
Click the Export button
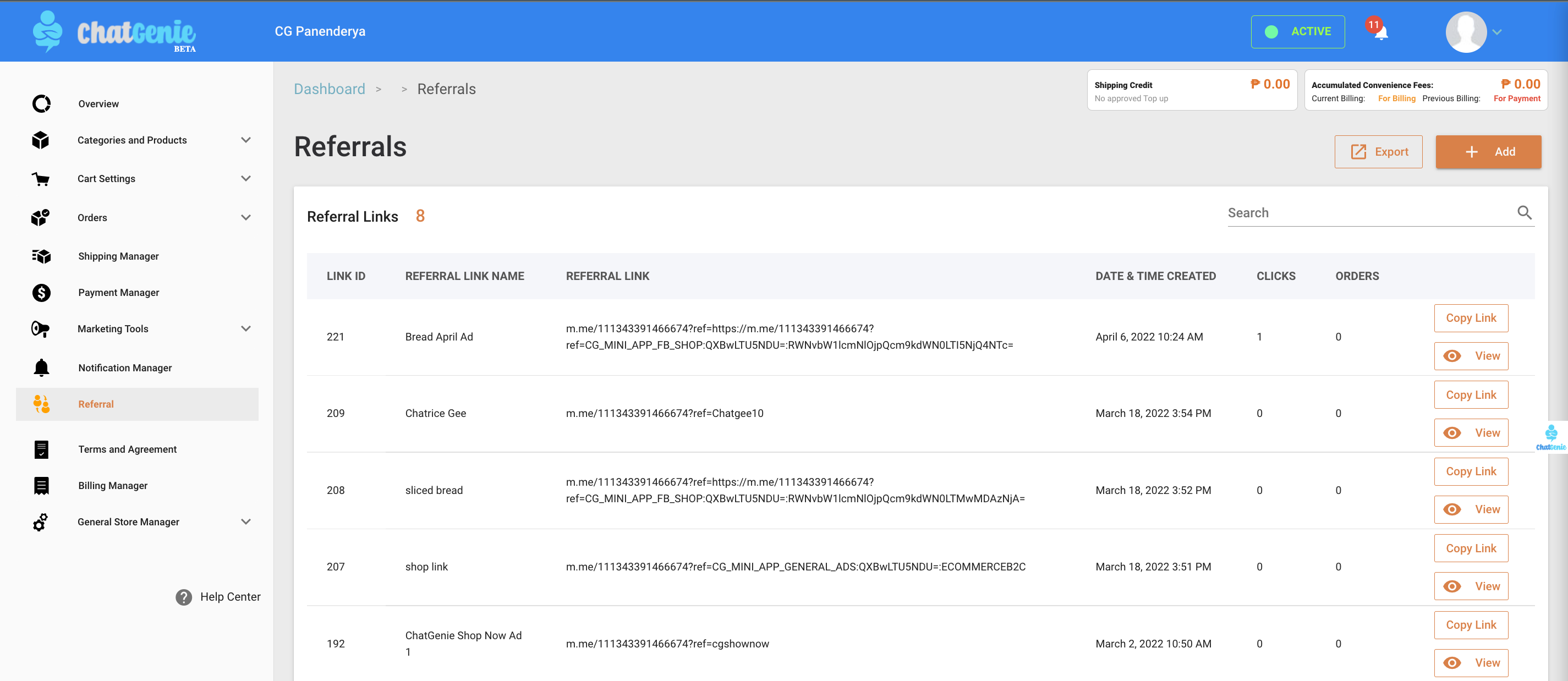coord(1378,151)
